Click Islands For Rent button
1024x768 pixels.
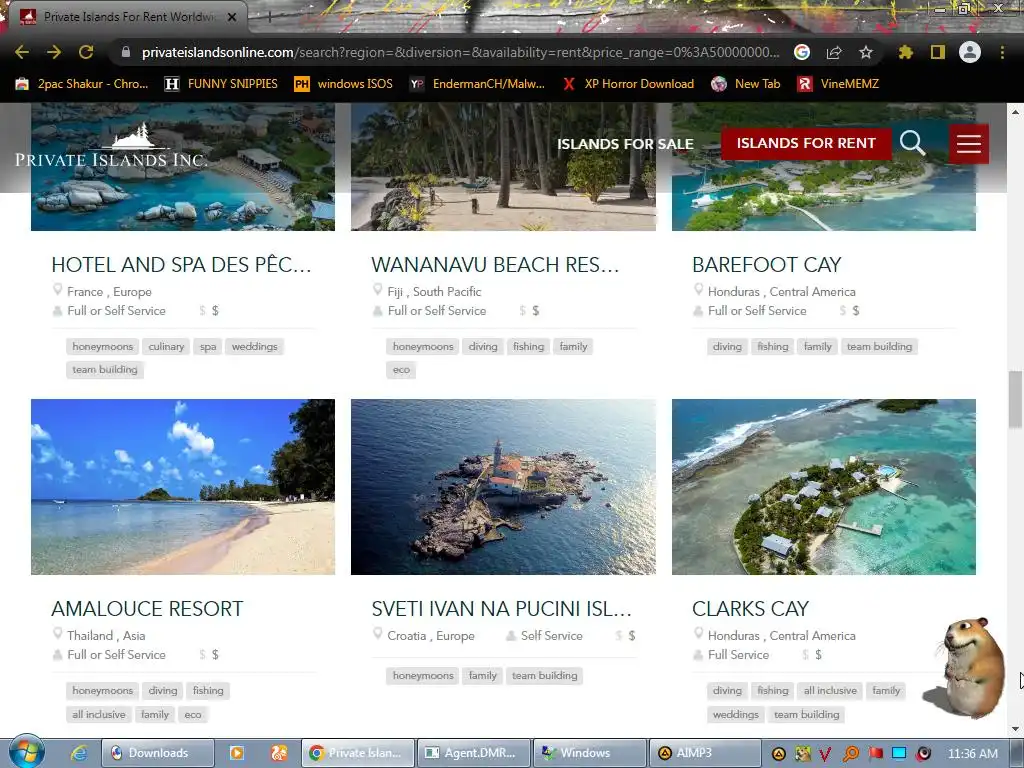pyautogui.click(x=806, y=143)
